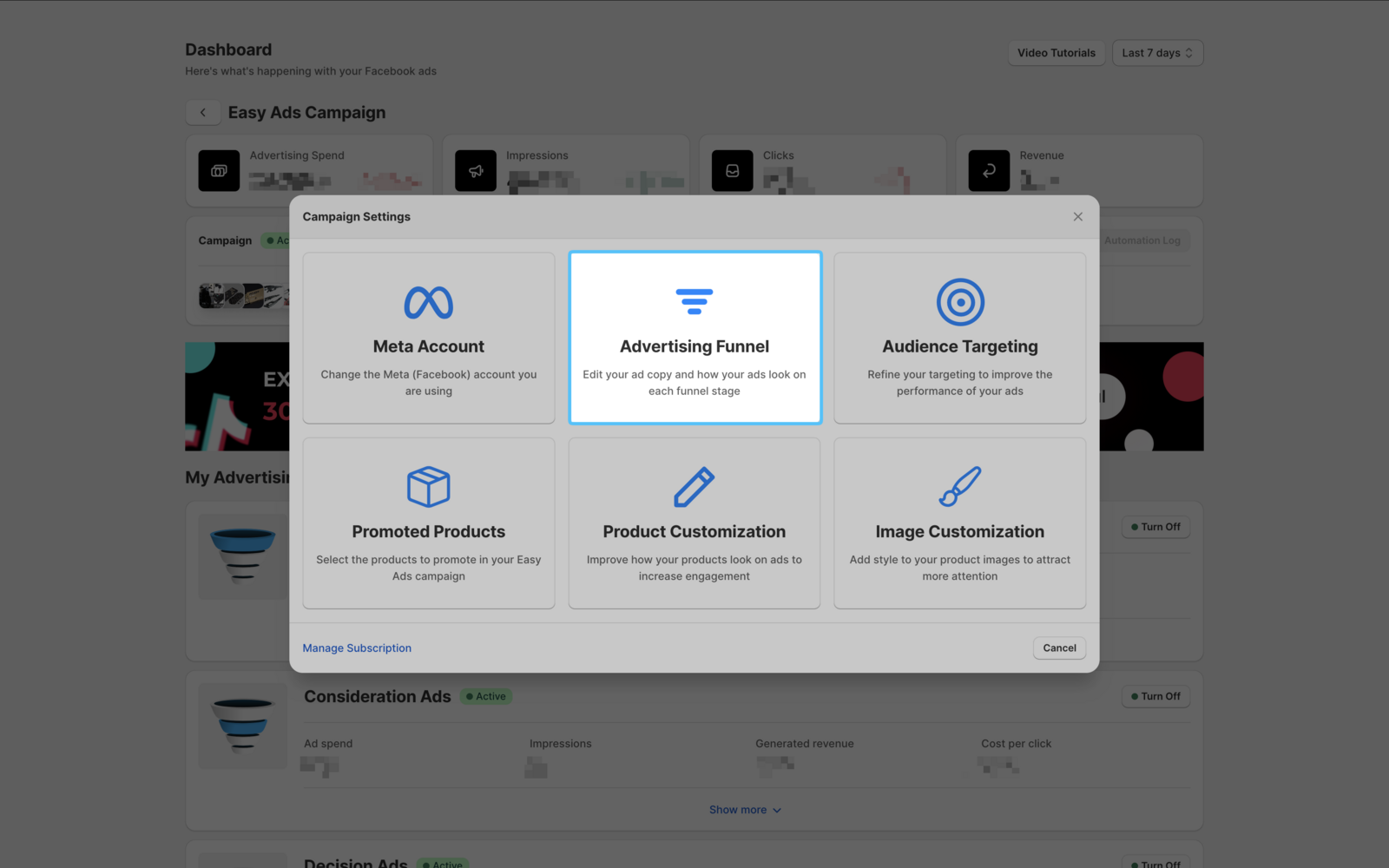
Task: Expand Show more under Consideration Ads
Action: [745, 809]
